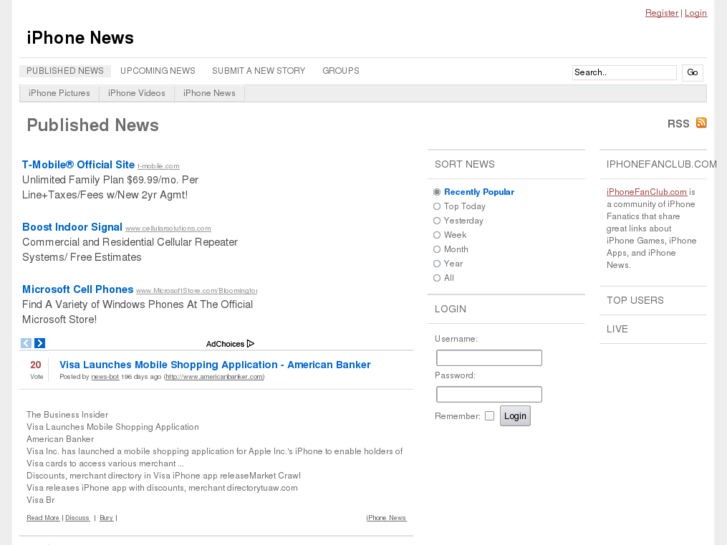Click the Register link
Screen dimensions: 727x545
[662, 13]
